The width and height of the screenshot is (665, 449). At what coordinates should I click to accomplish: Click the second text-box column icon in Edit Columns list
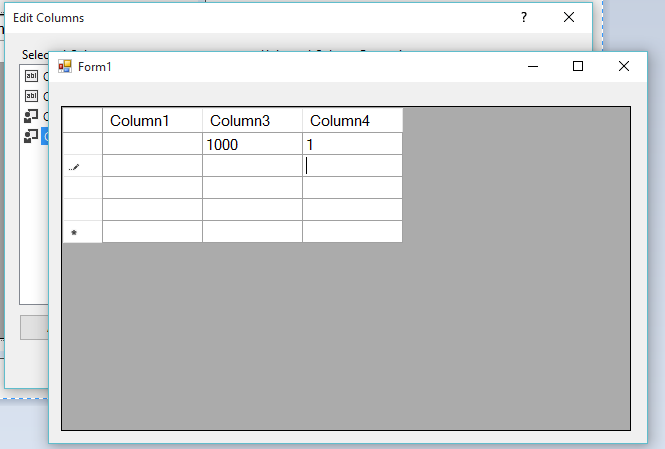point(31,96)
